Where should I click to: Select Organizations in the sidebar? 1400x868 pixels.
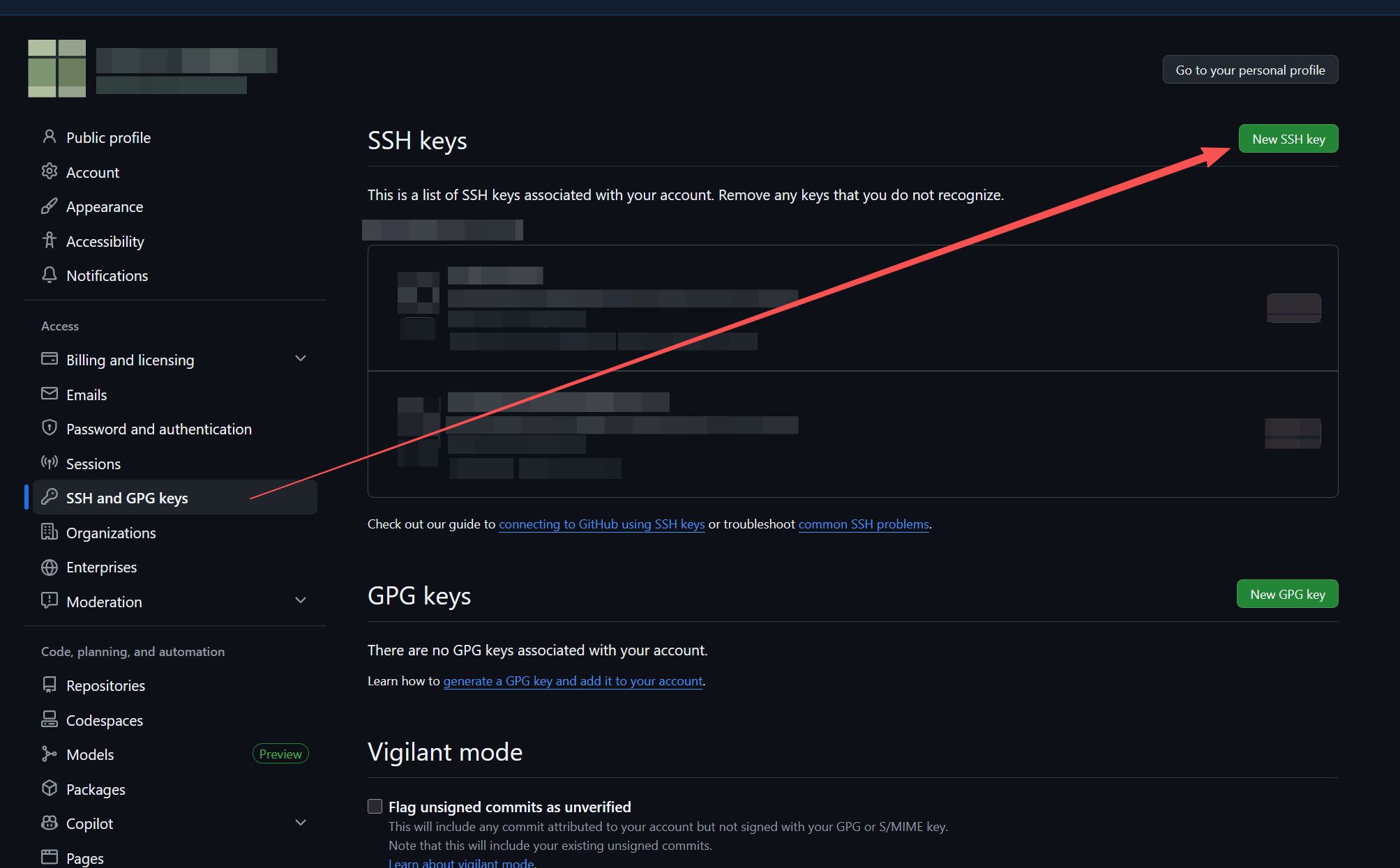click(111, 532)
